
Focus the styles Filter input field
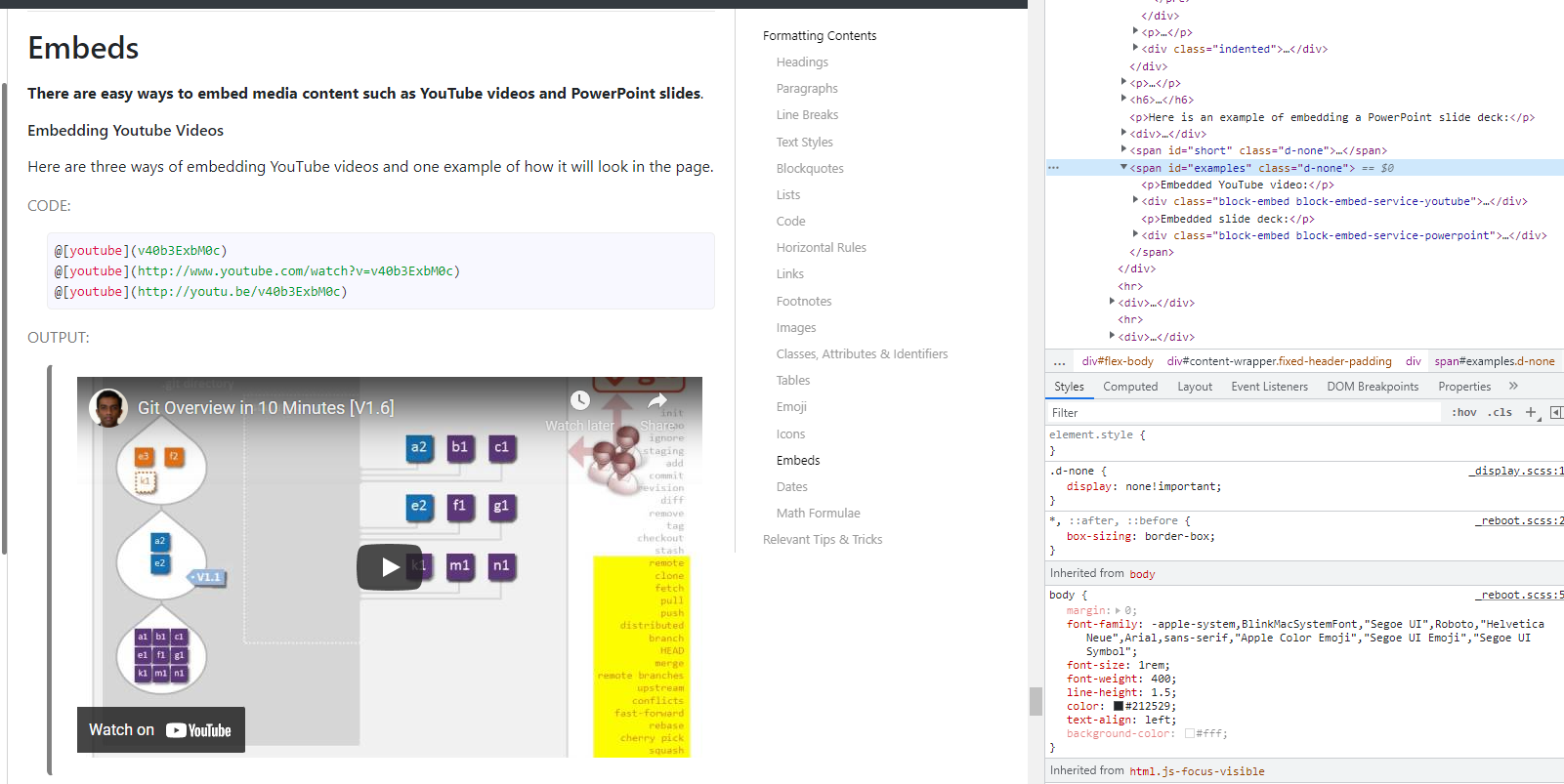click(x=1244, y=413)
